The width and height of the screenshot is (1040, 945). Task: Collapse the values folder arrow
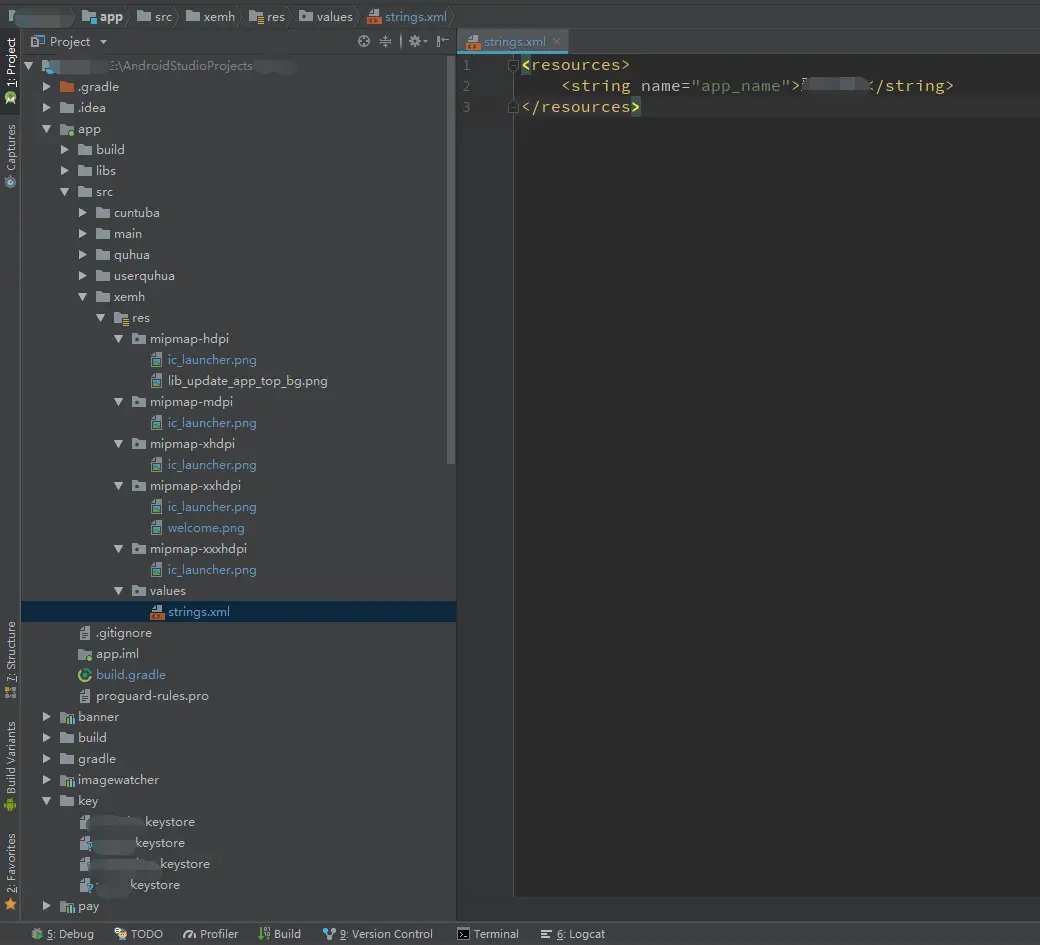(118, 591)
